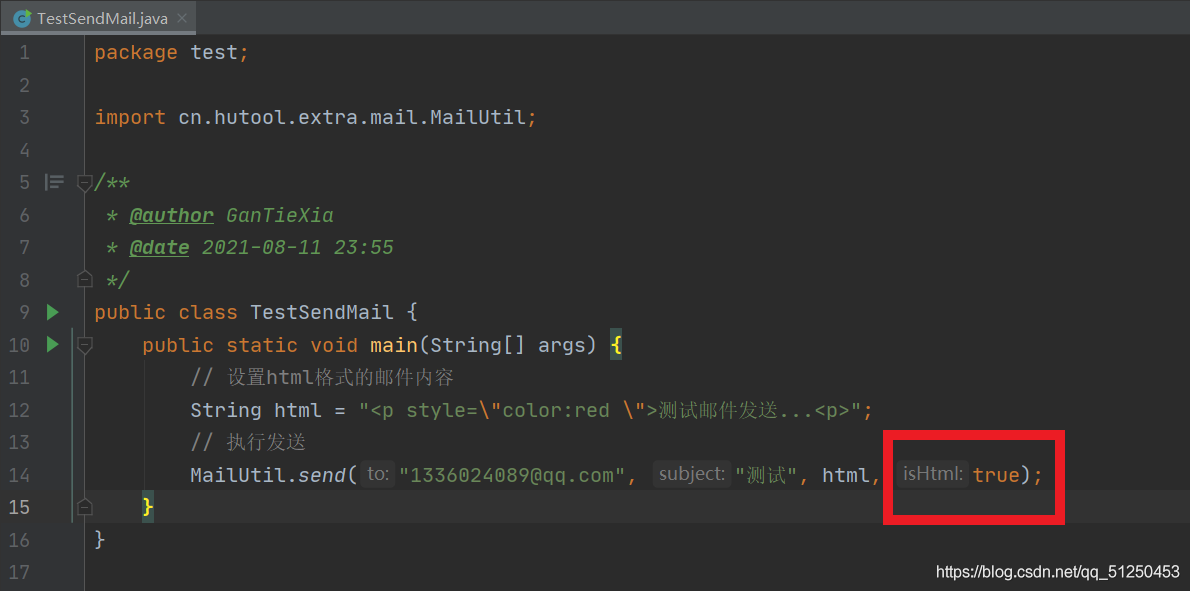
Task: Click the comment 执行发送 on line 13
Action: (x=248, y=442)
